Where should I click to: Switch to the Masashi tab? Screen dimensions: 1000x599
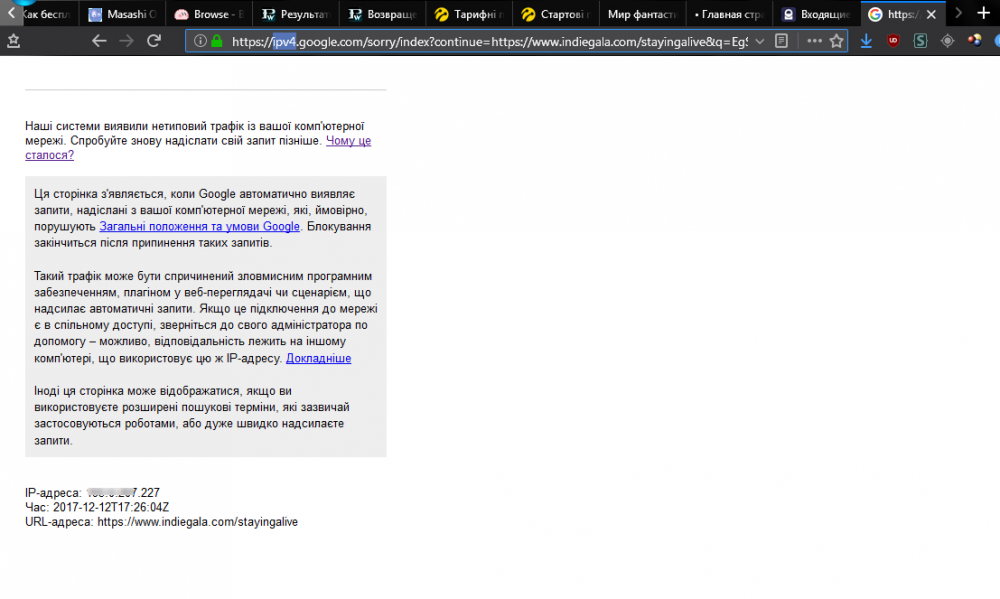click(122, 14)
